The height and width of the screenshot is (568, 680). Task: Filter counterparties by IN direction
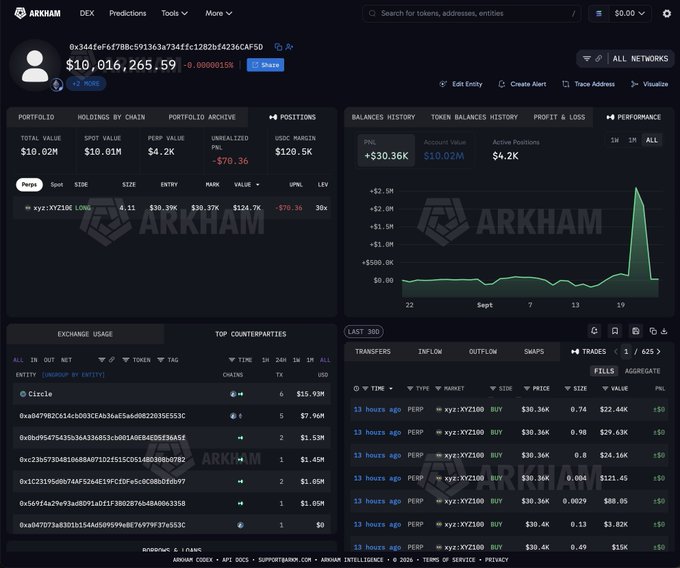[34, 360]
